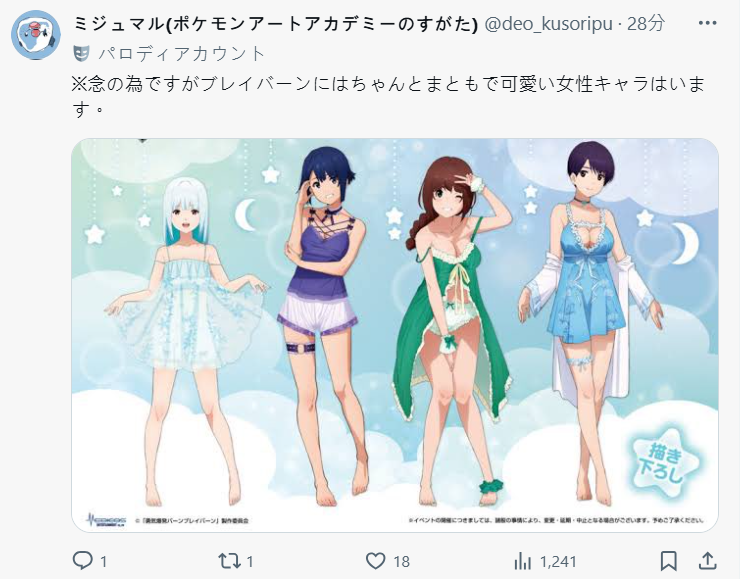Click the tweet body text
Screen dimensions: 746x579
pyautogui.click(x=388, y=97)
